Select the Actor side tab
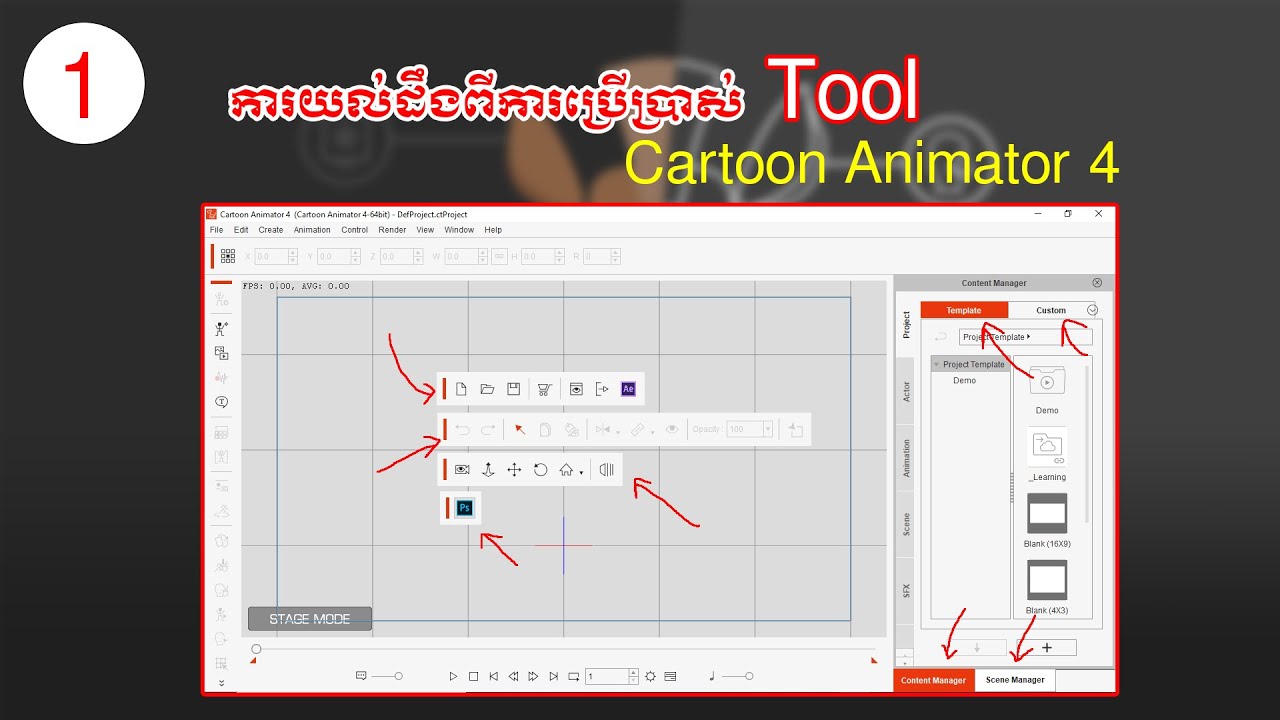This screenshot has height=720, width=1280. [907, 391]
